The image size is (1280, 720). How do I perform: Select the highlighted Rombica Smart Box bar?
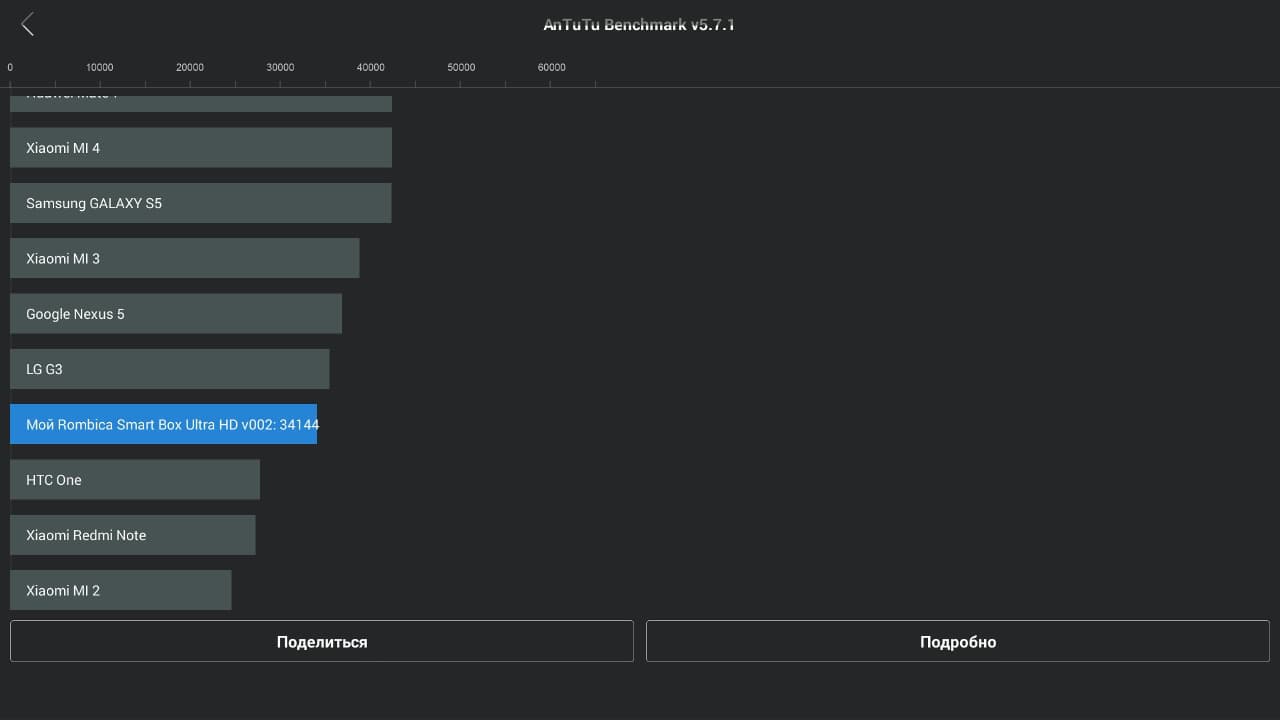point(163,425)
